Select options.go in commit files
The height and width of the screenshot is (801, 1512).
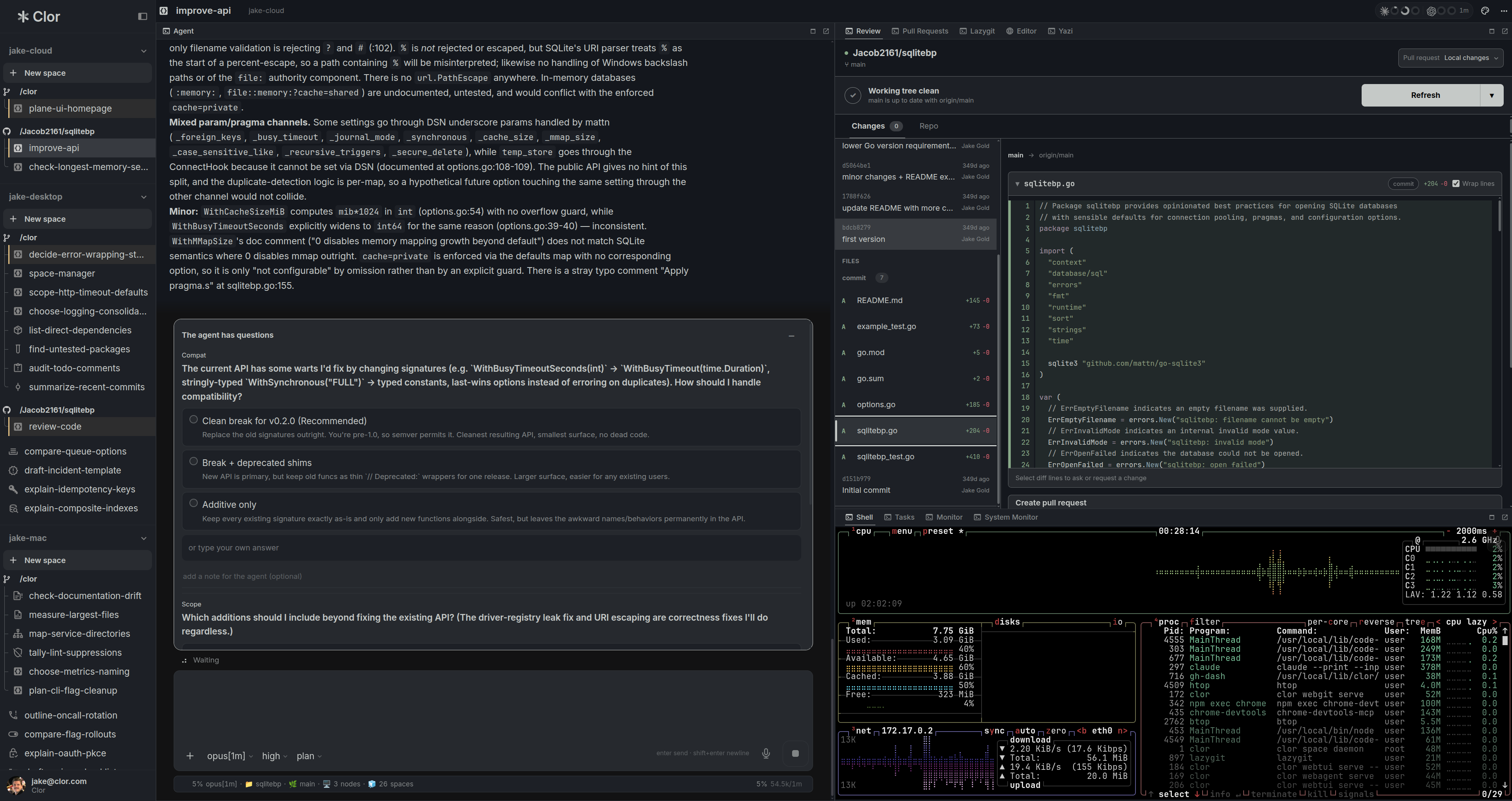click(916, 405)
